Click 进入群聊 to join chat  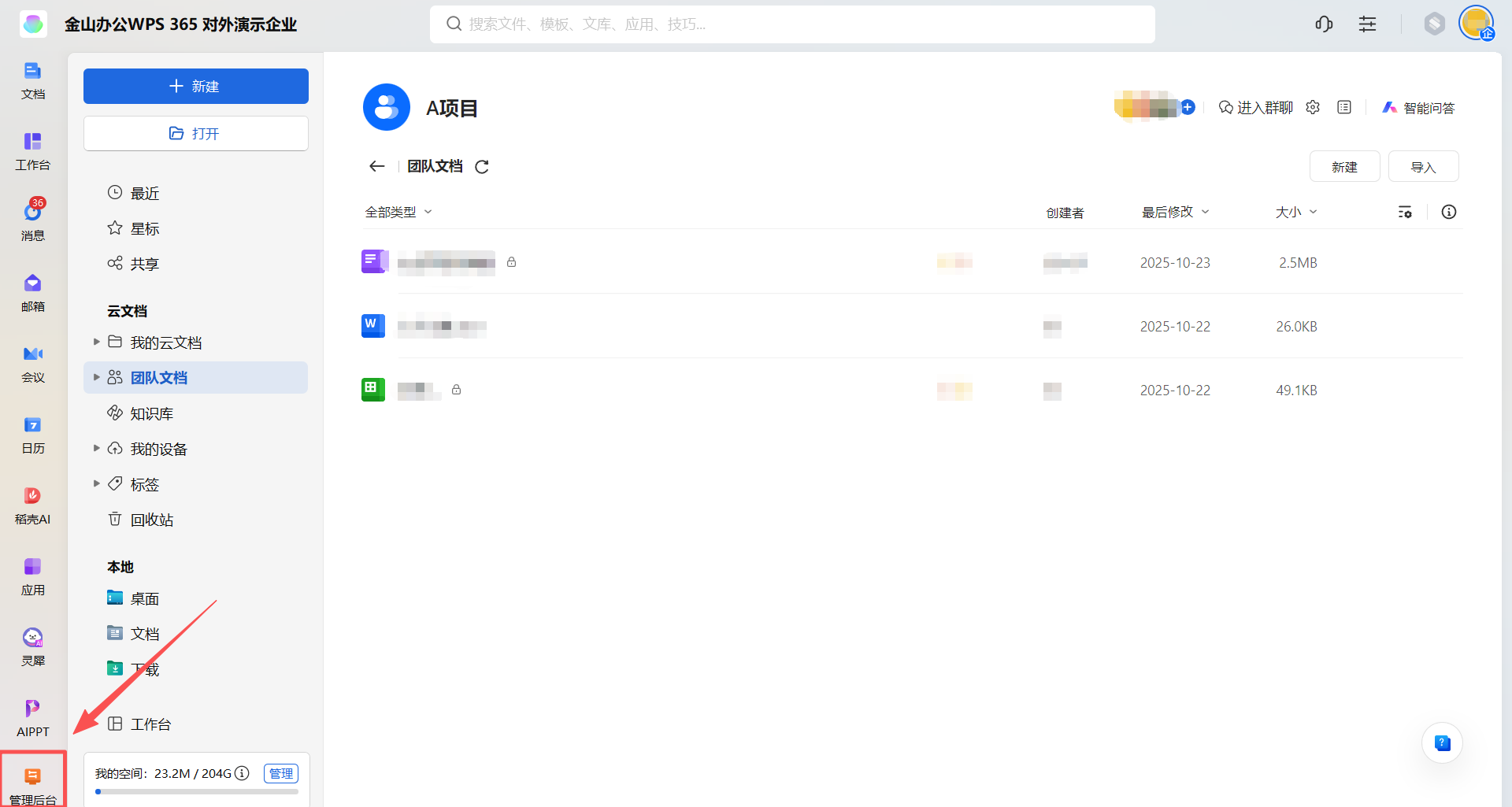click(1255, 108)
